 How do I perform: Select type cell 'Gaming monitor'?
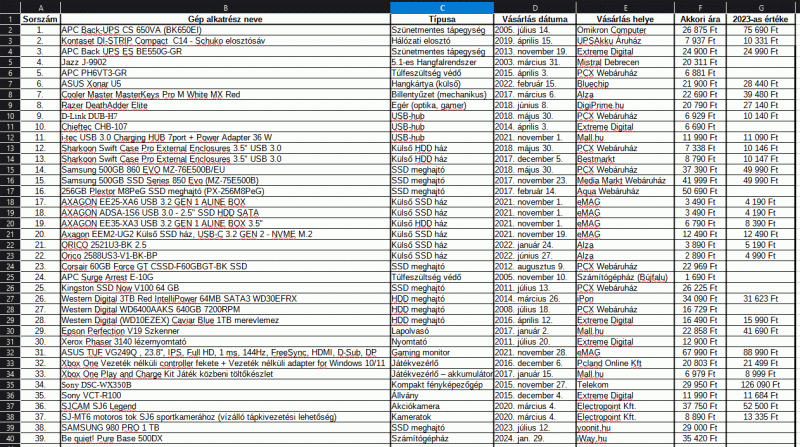pos(442,352)
